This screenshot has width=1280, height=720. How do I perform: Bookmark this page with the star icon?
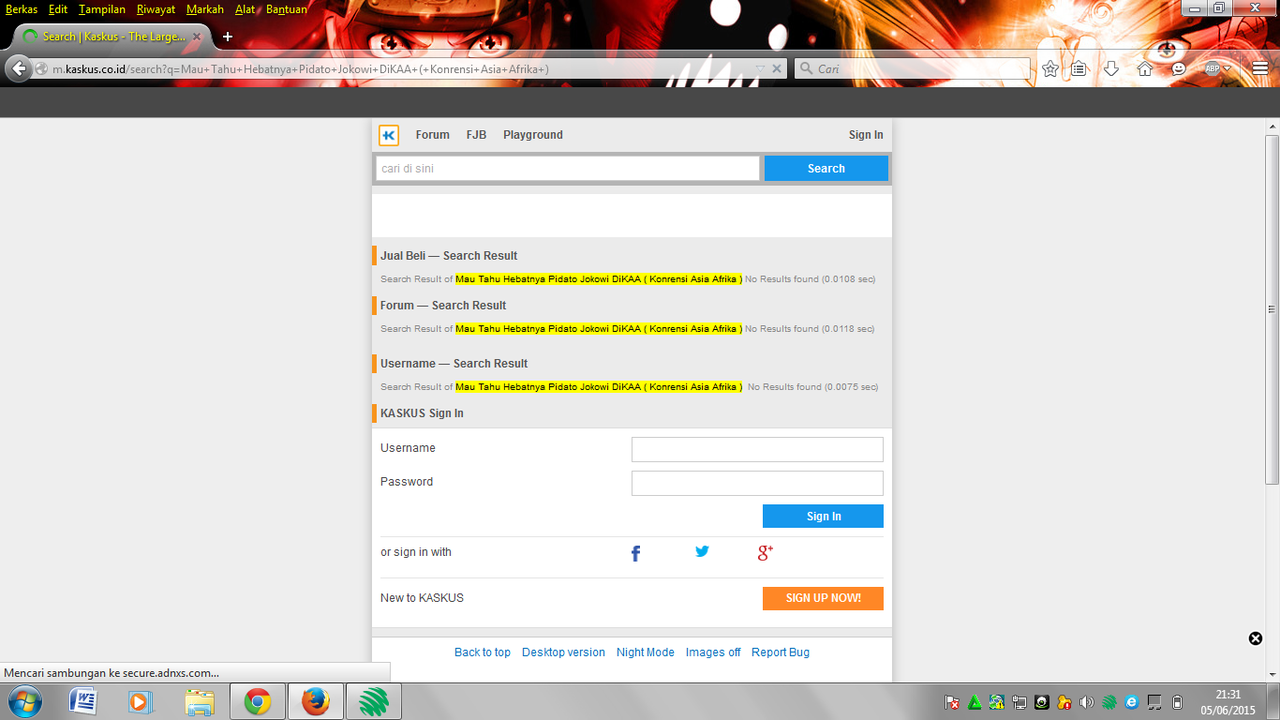pyautogui.click(x=1050, y=69)
